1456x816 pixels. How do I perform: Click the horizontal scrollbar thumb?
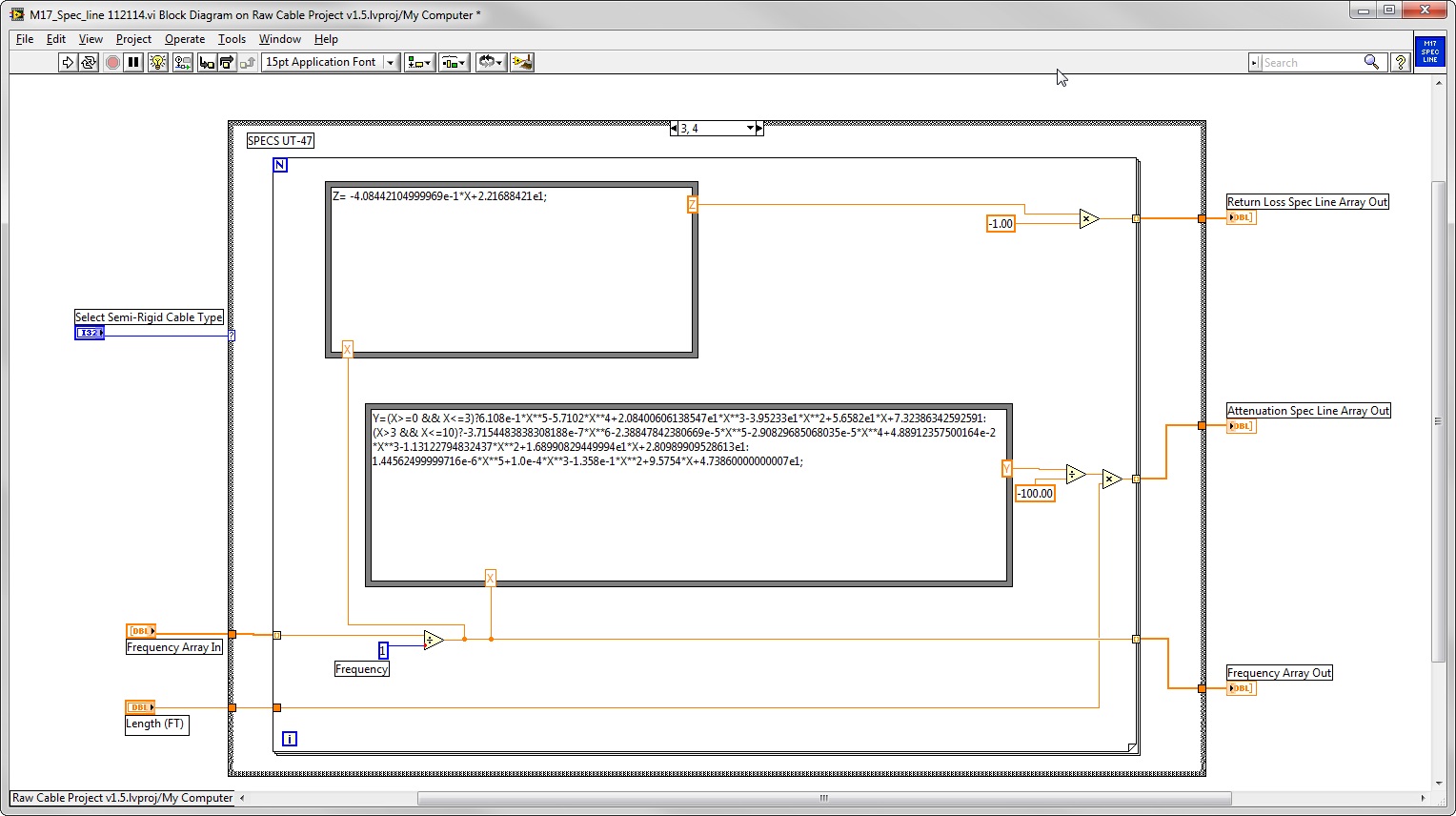[824, 799]
